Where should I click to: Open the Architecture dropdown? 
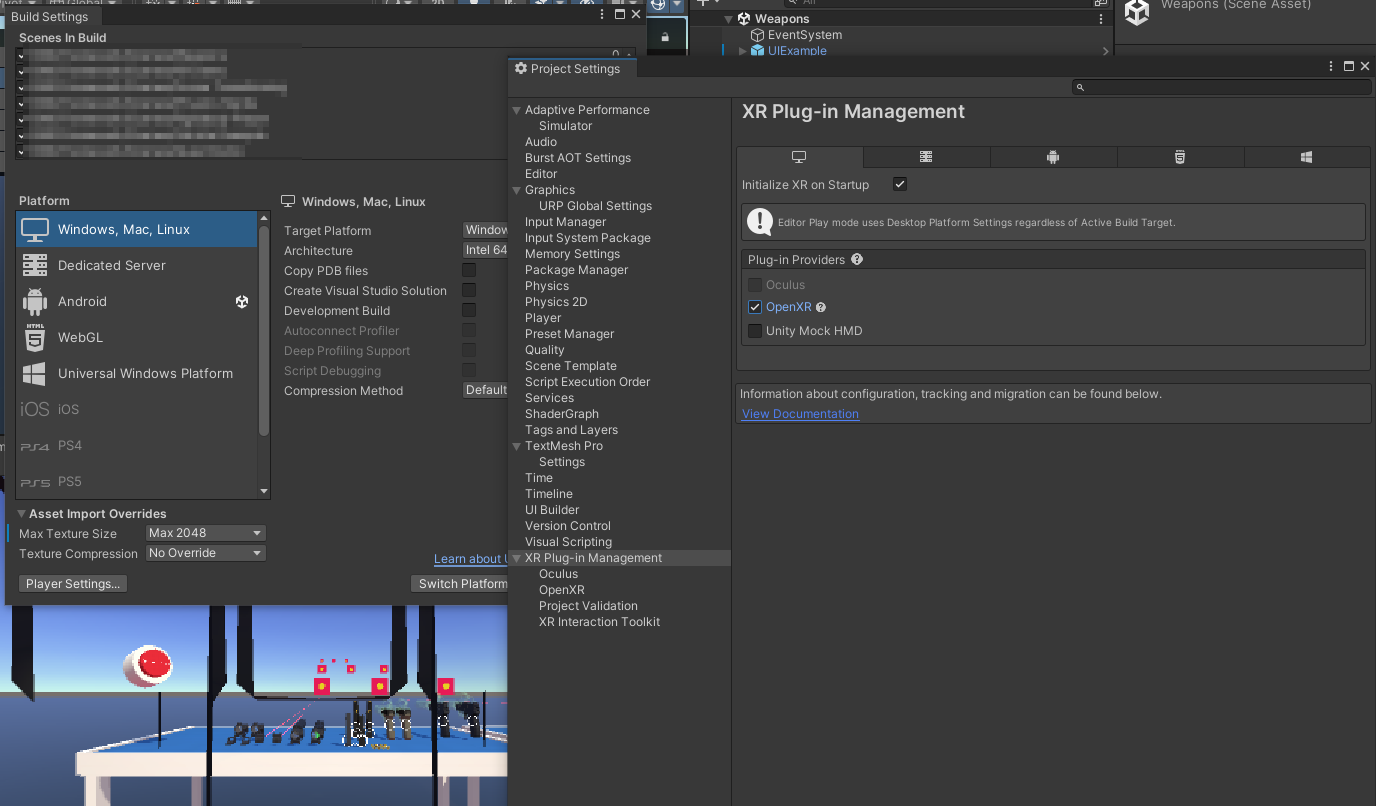[485, 251]
